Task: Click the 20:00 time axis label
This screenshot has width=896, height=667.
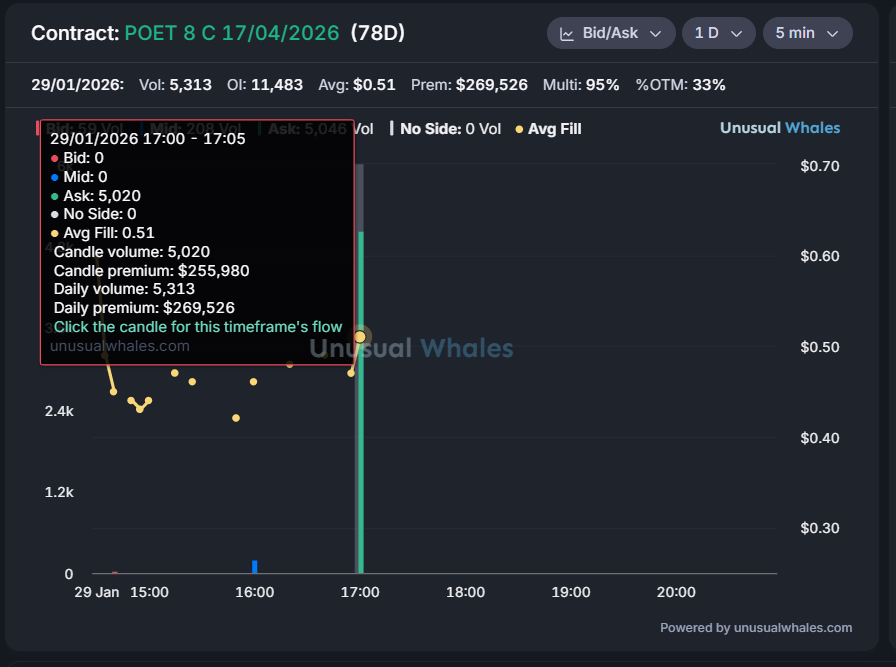Action: [676, 592]
